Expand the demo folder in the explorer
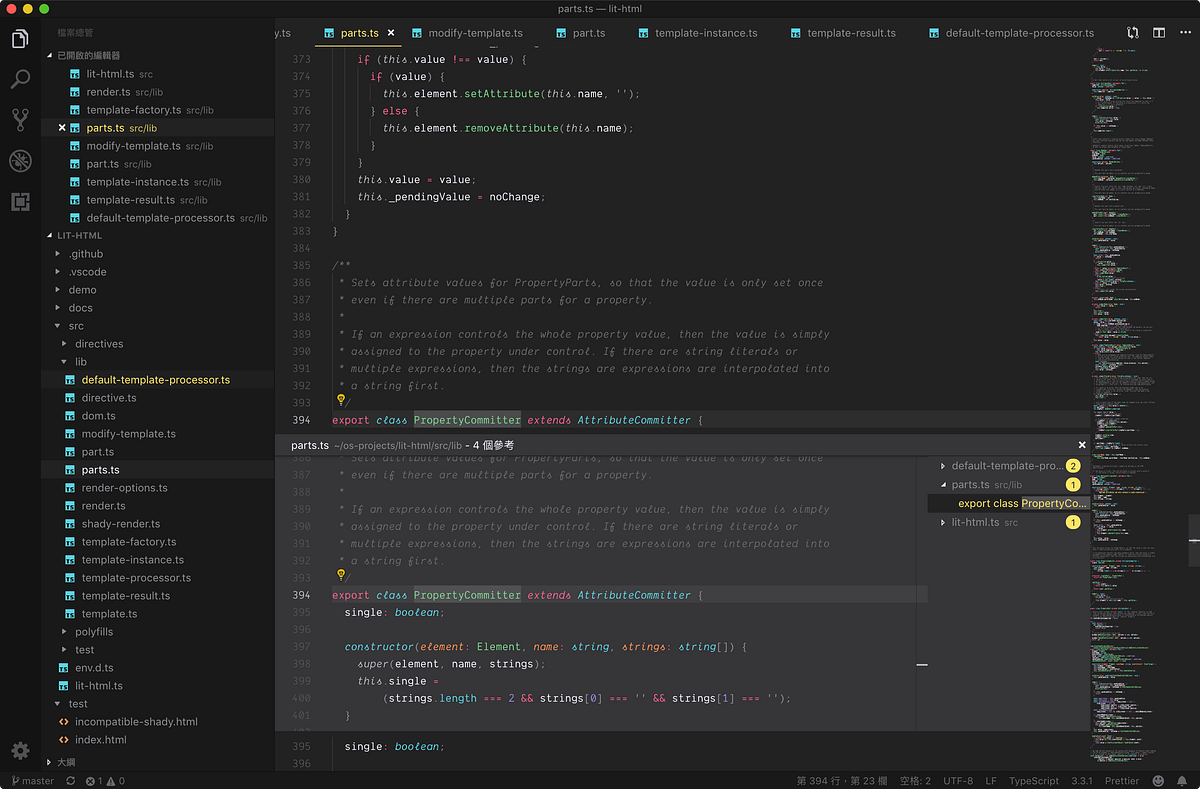 [x=82, y=289]
